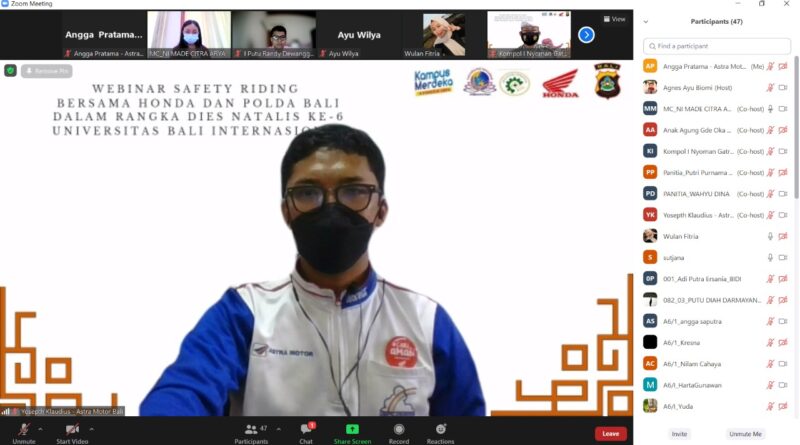Viewport: 800px width, 445px height.
Task: Show next video thumbnails with blue arrow
Action: [x=586, y=35]
